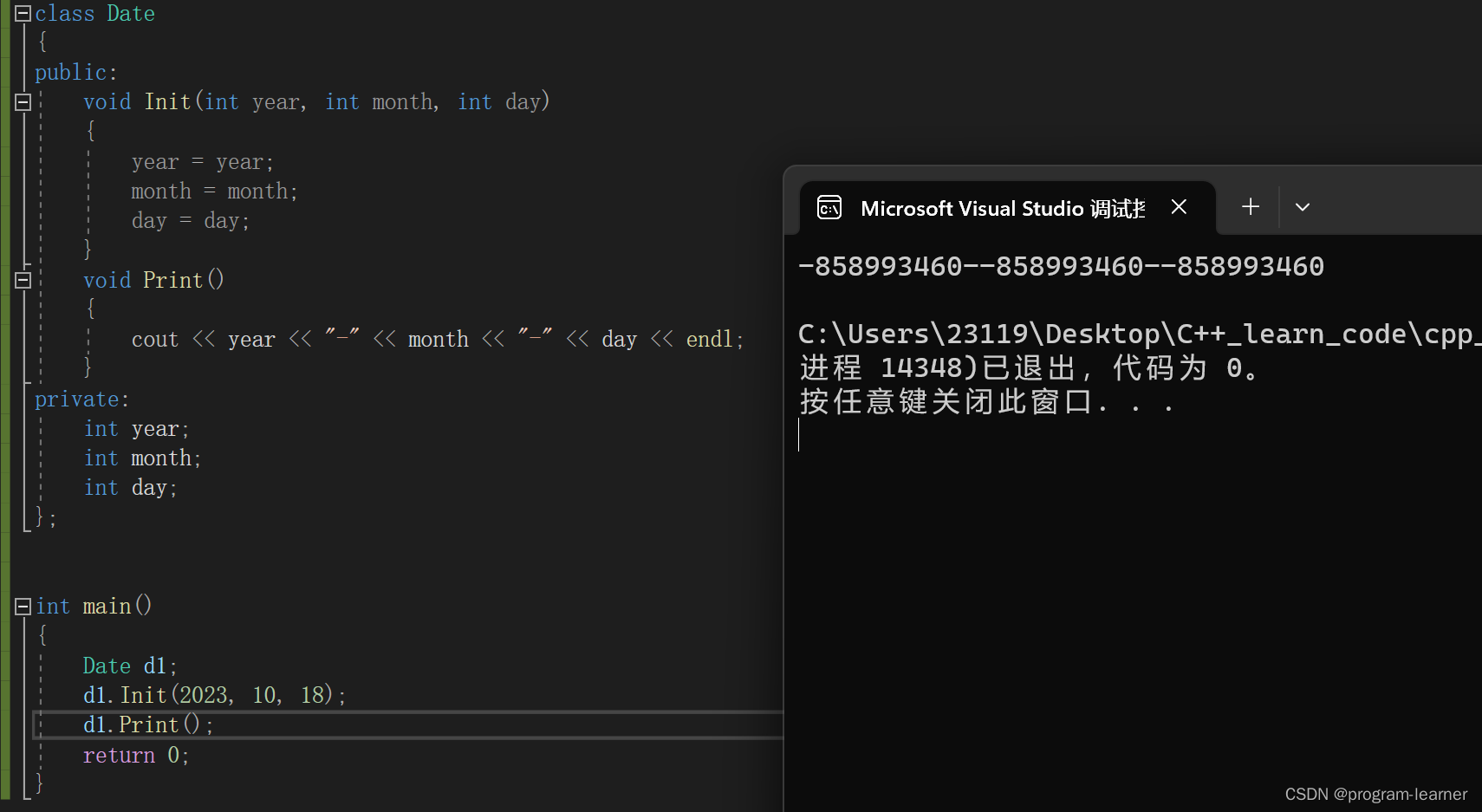
Task: Click the 'd1.Init(2023, 10, 18);' line
Action: pyautogui.click(x=214, y=695)
